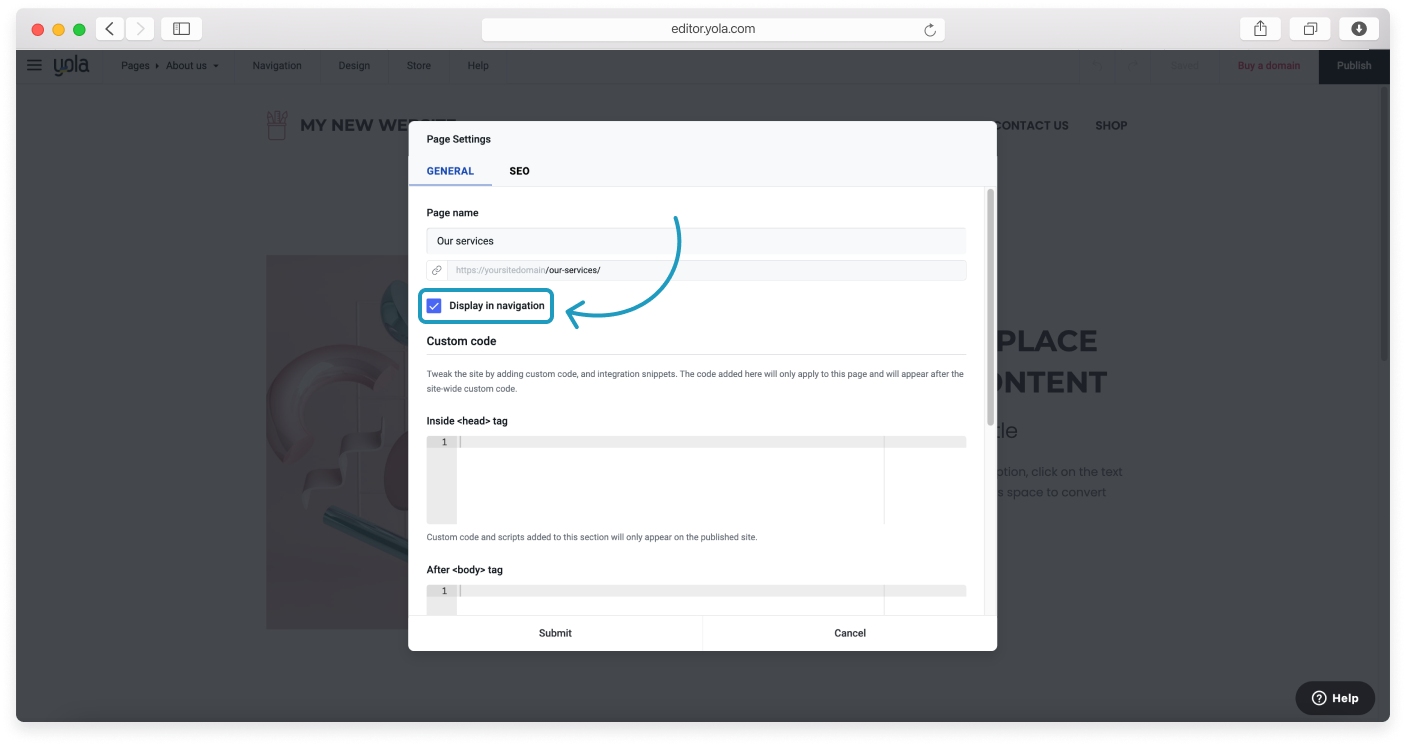Toggle the Display in navigation checkbox

(x=434, y=306)
